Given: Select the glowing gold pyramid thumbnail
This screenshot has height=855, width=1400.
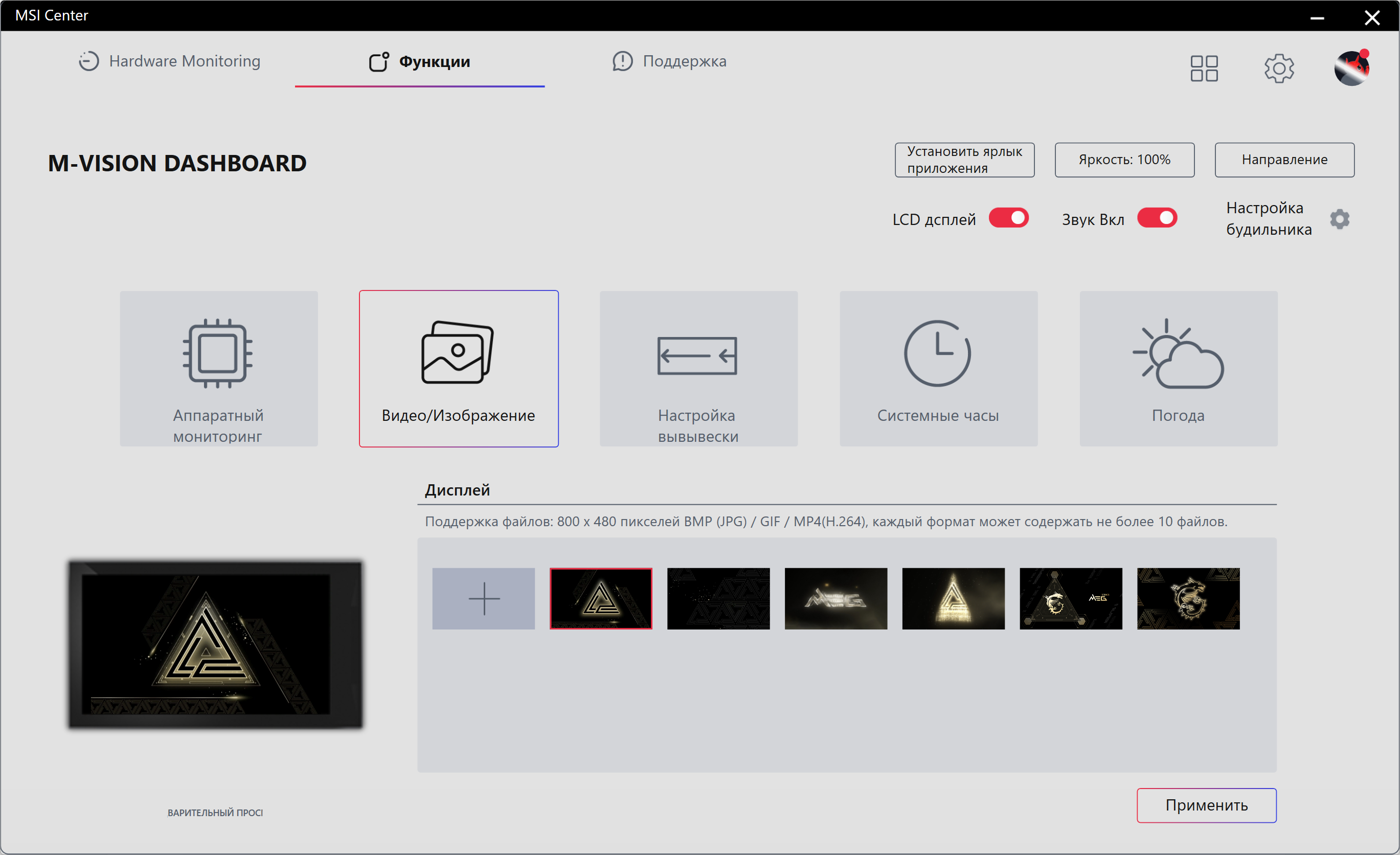Looking at the screenshot, I should point(954,599).
